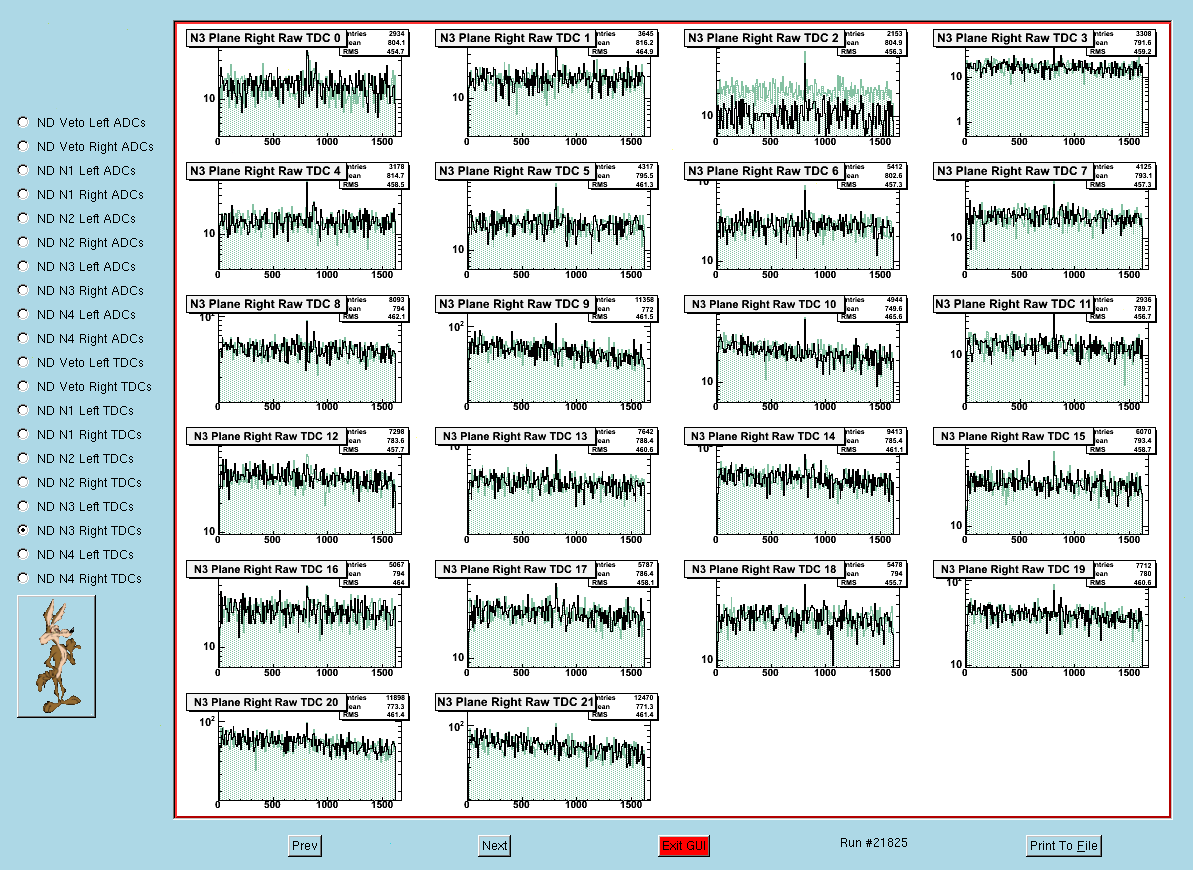1193x870 pixels.
Task: Pick ND N3 Left ADCs
Action: (23, 266)
